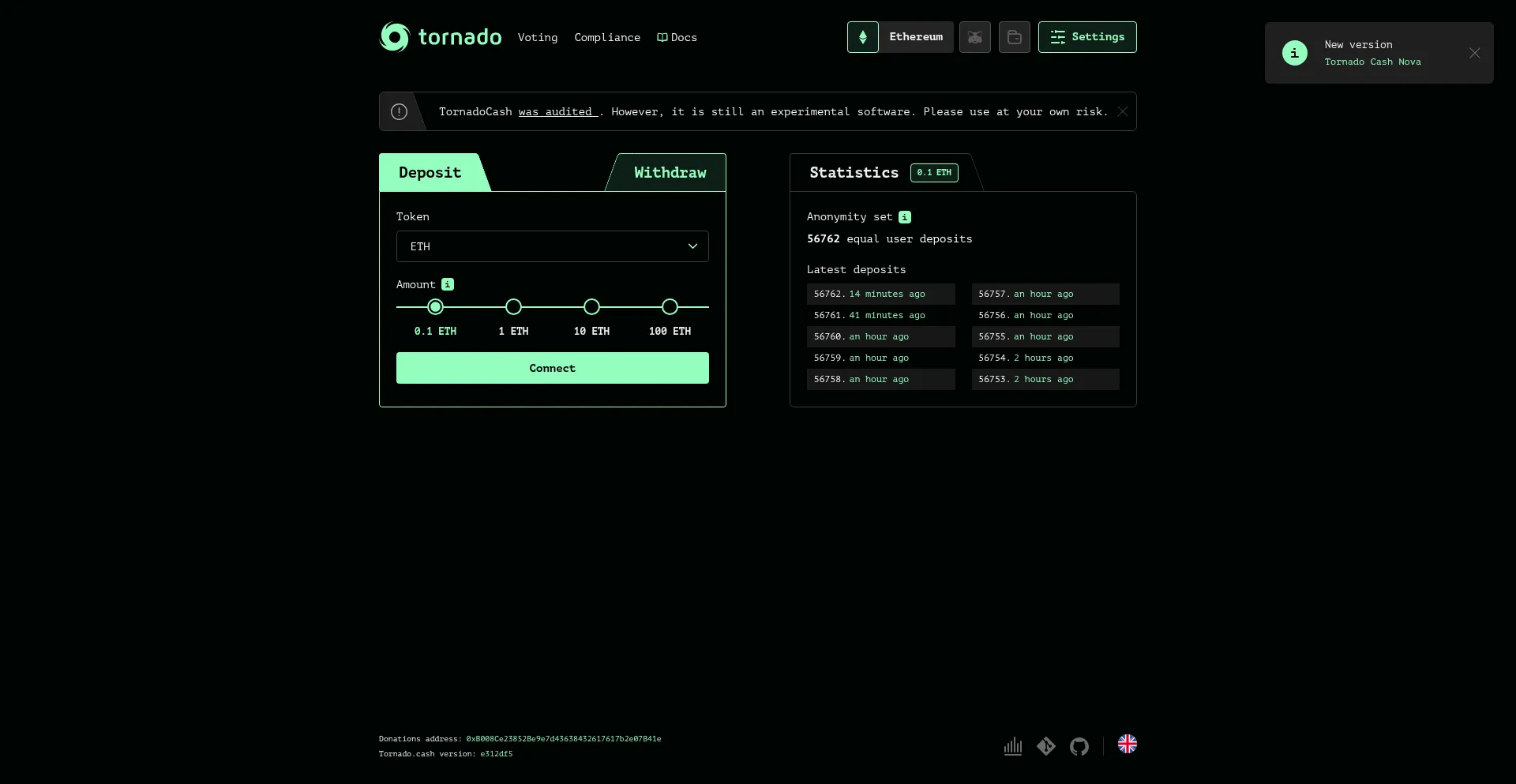The height and width of the screenshot is (784, 1516).
Task: Dismiss the New version notification
Action: [1475, 53]
